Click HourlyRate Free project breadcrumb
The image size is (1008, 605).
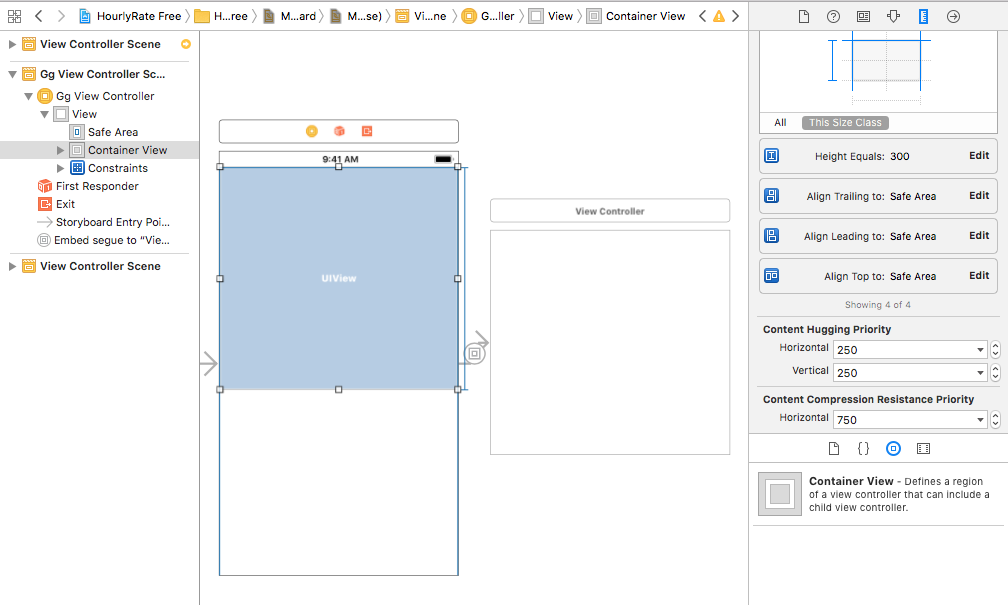coord(130,16)
